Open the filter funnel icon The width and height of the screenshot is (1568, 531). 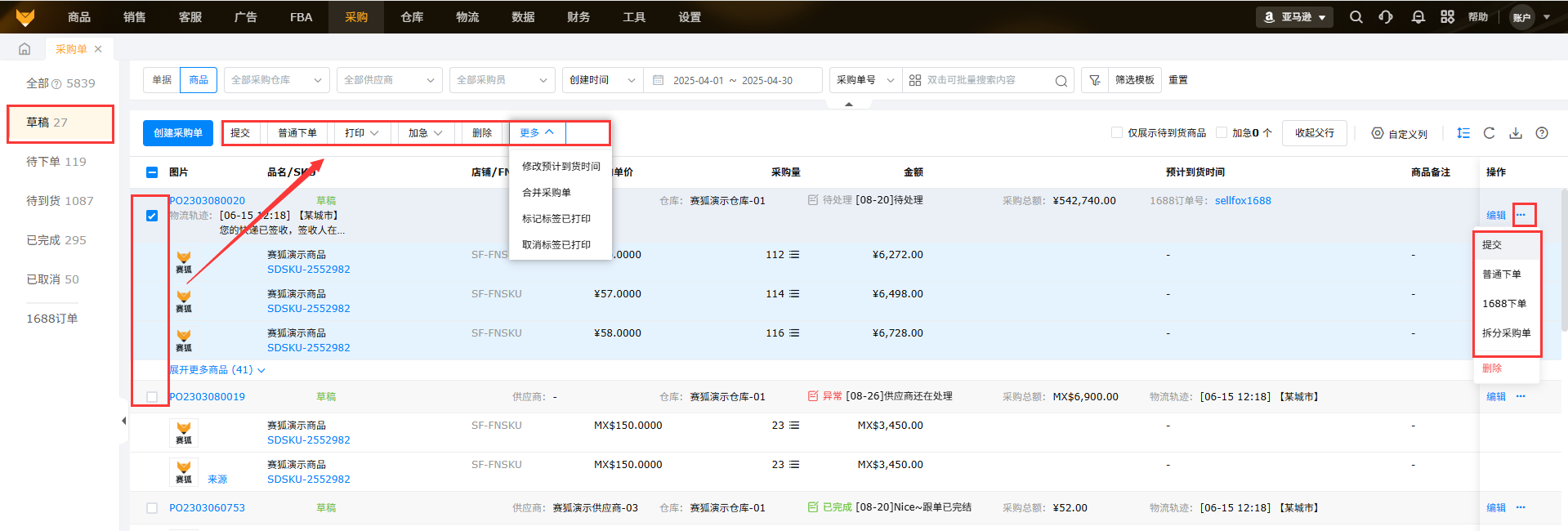click(1095, 80)
